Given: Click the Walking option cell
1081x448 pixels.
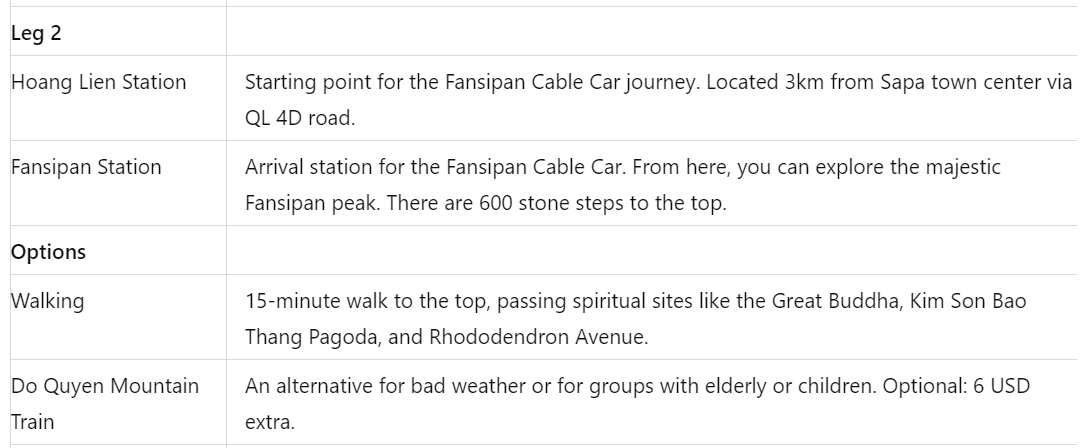Looking at the screenshot, I should 118,317.
